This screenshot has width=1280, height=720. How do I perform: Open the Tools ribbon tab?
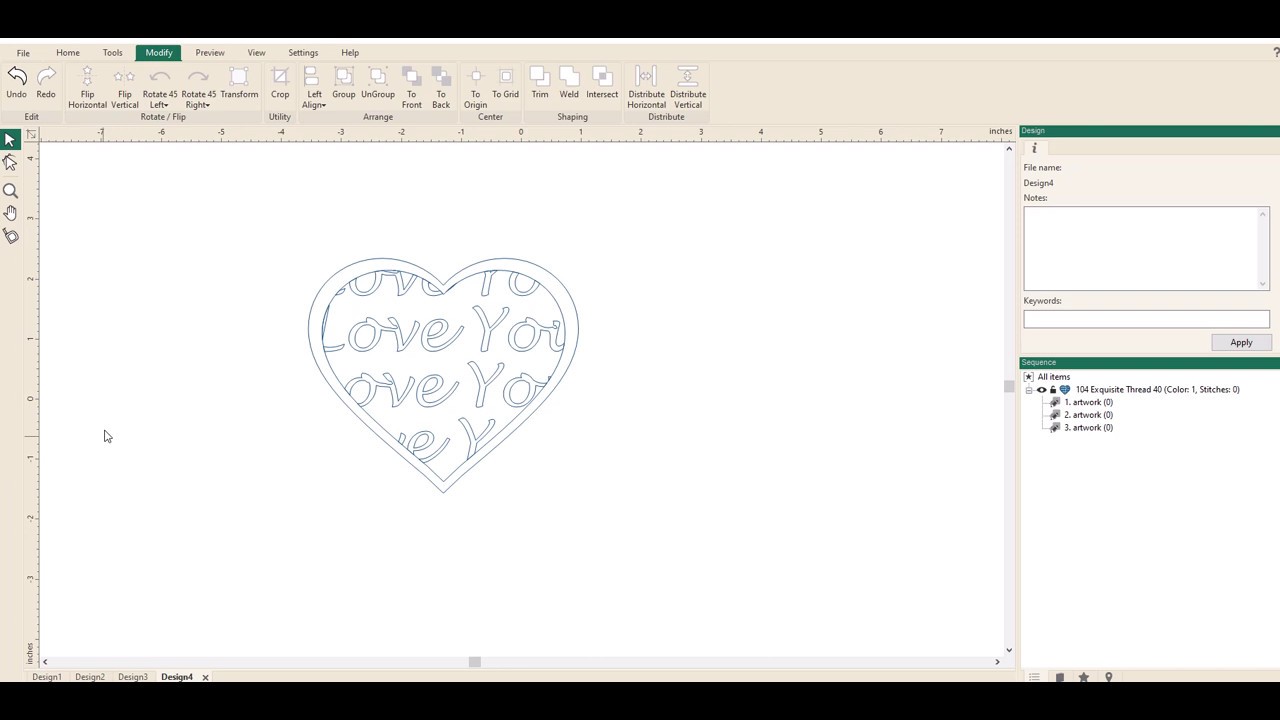point(112,53)
